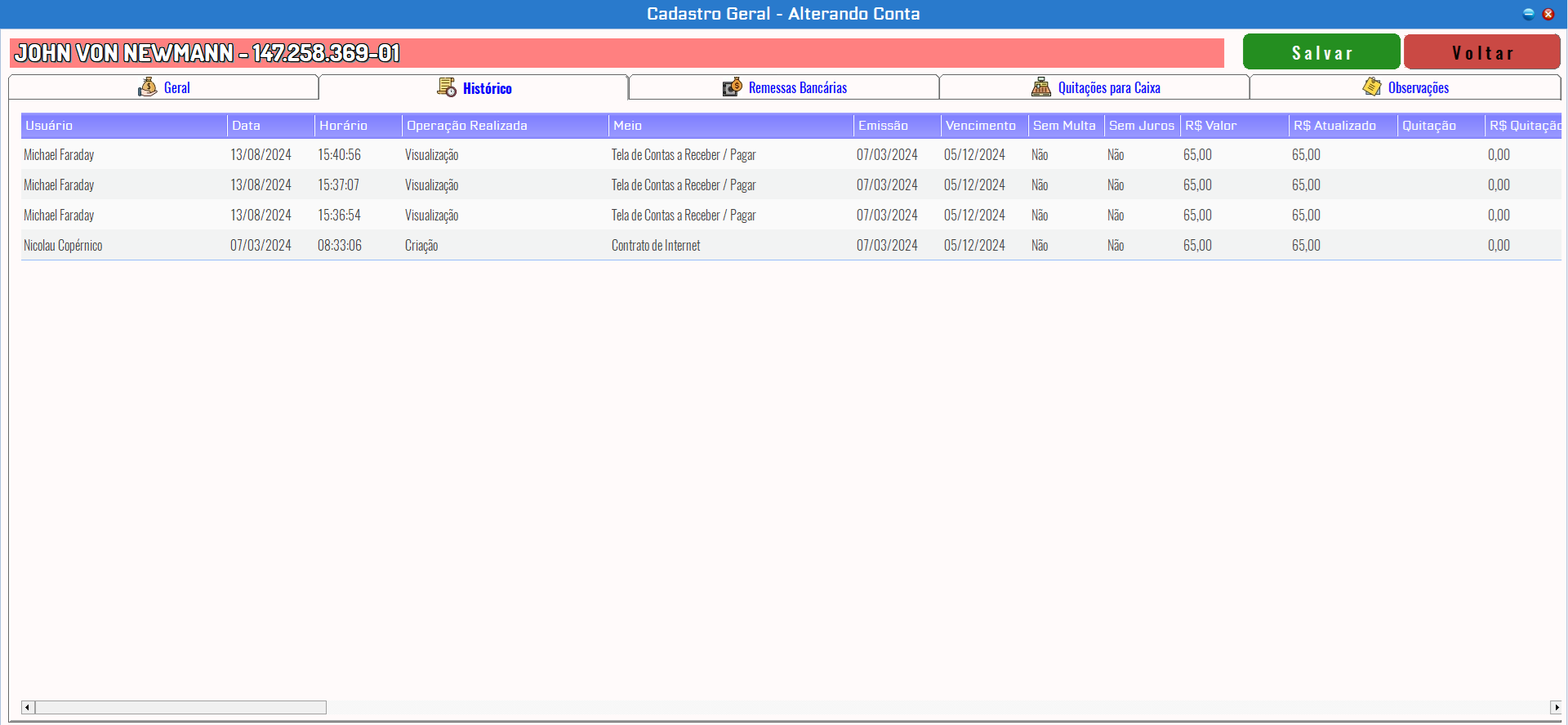Viewport: 1568px width, 725px height.
Task: Select the Histórico tab label
Action: 488,88
